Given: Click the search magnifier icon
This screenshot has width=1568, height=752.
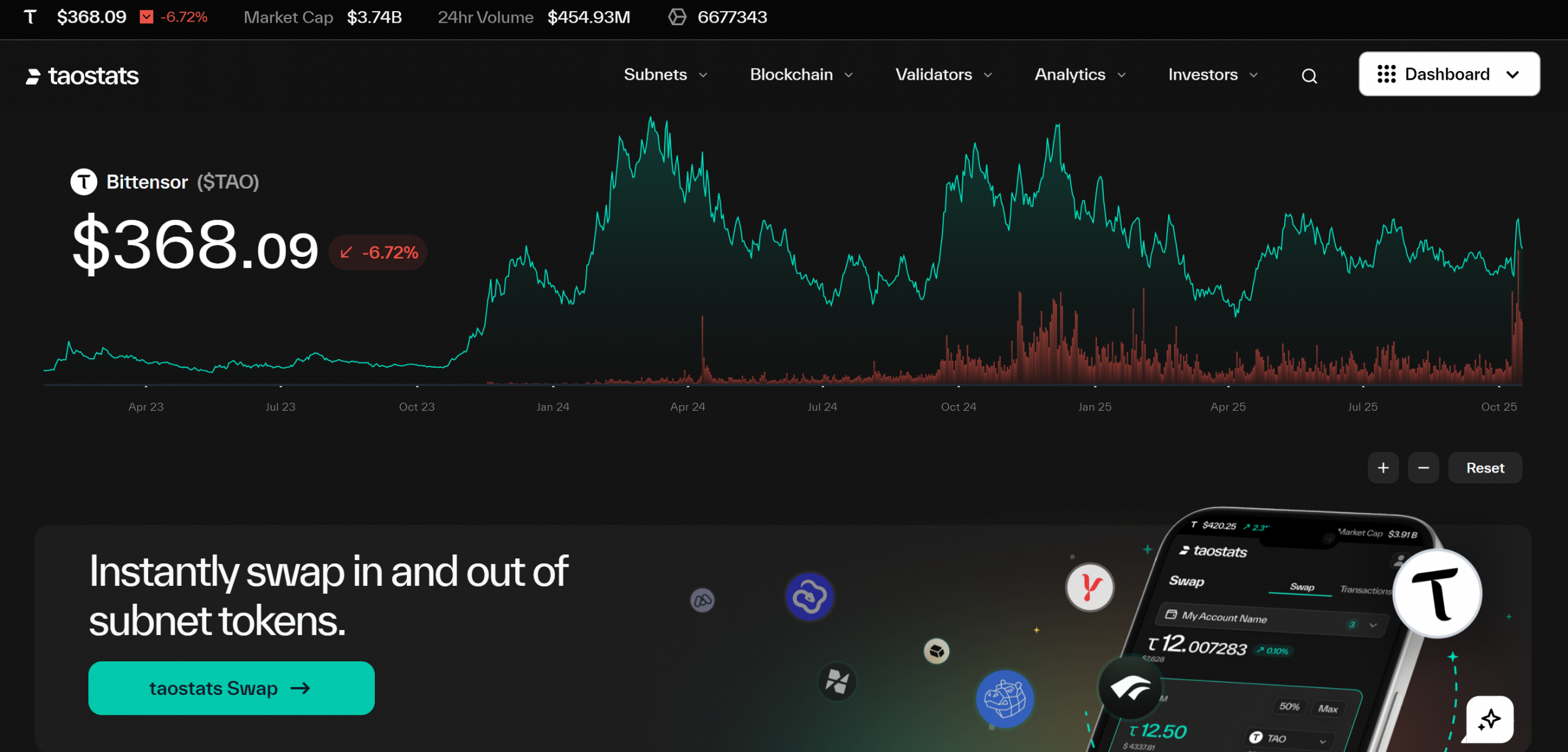Looking at the screenshot, I should coord(1309,75).
